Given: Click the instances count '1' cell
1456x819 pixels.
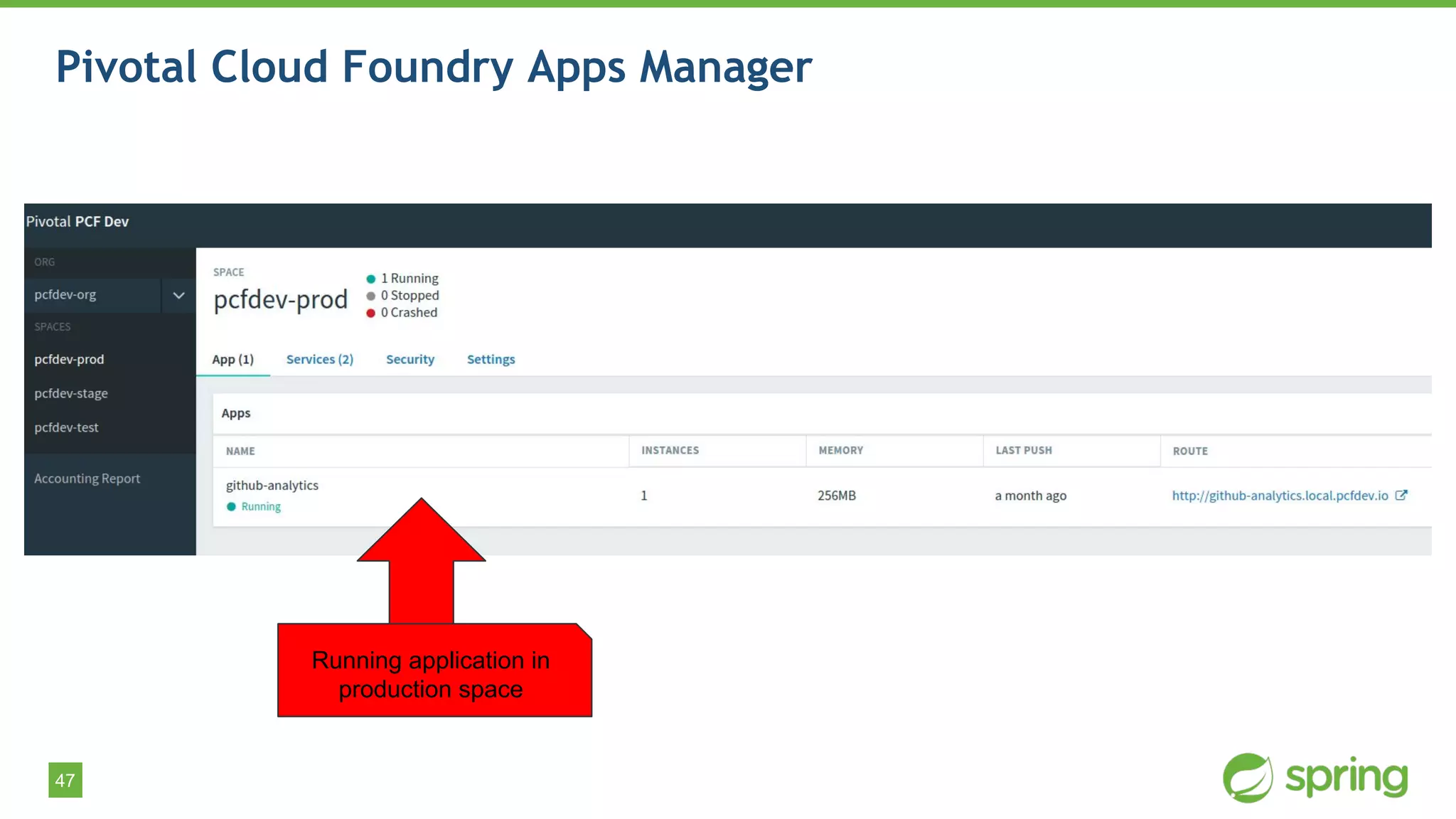Looking at the screenshot, I should click(644, 496).
